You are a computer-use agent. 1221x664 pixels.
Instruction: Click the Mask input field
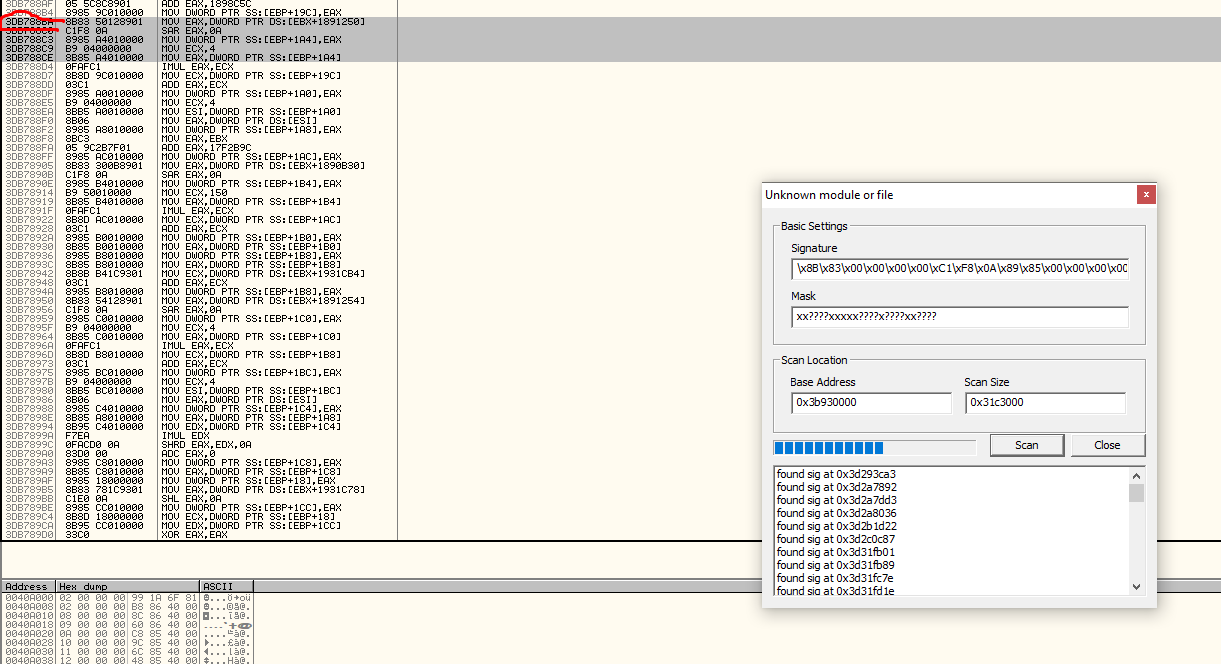pos(960,316)
